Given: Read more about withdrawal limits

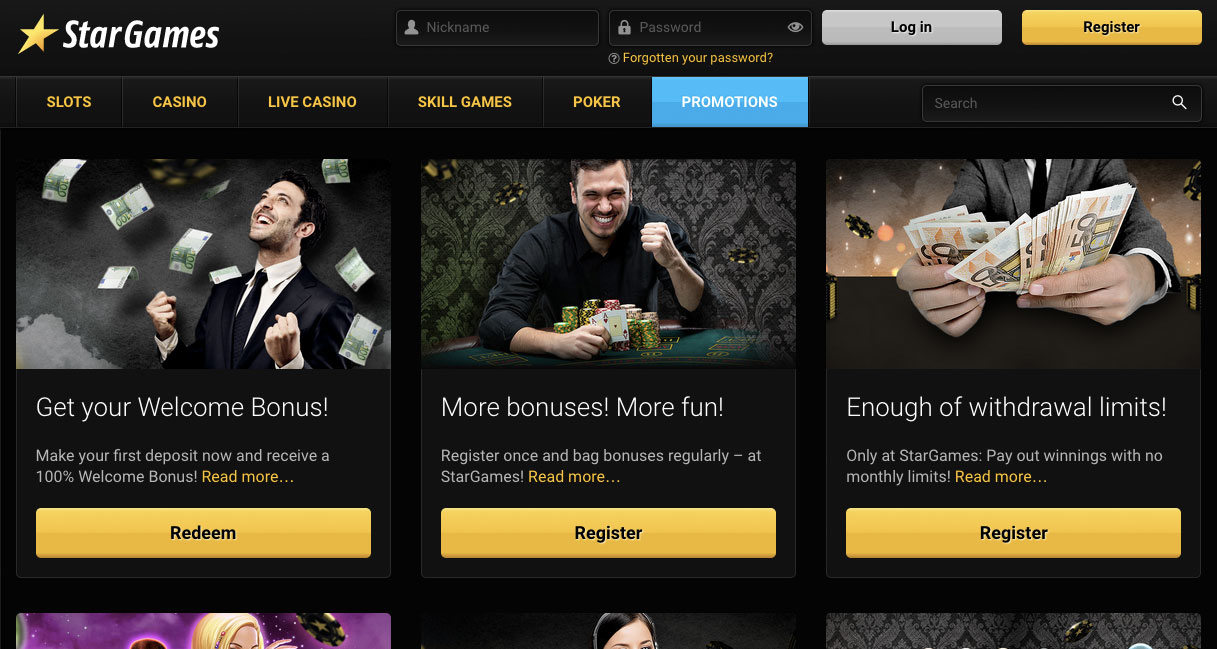Looking at the screenshot, I should 1001,477.
